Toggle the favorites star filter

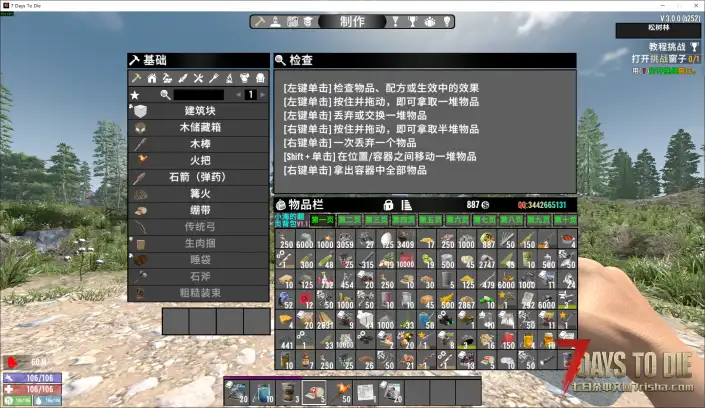click(135, 95)
